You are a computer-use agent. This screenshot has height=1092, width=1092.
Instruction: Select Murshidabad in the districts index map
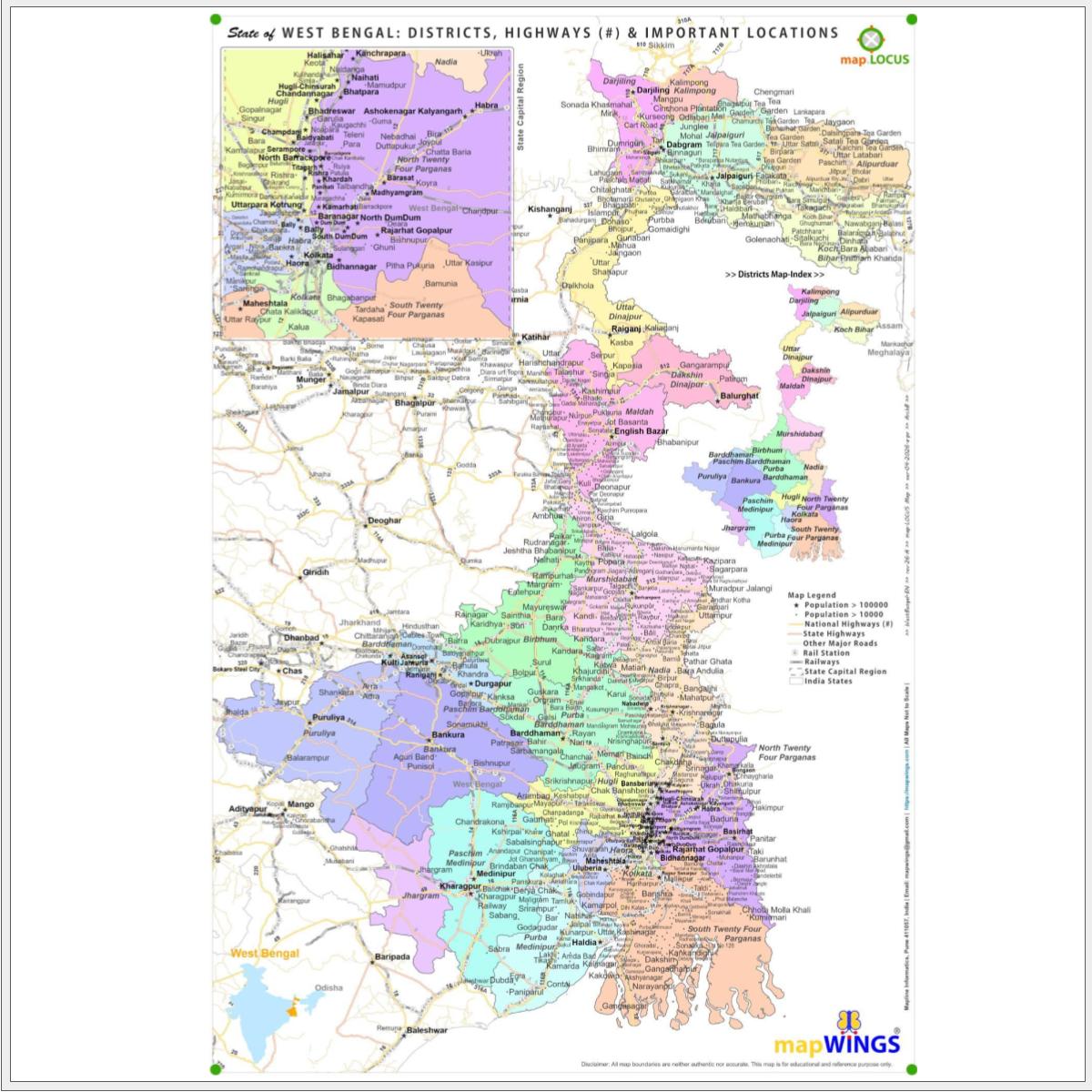click(x=799, y=434)
